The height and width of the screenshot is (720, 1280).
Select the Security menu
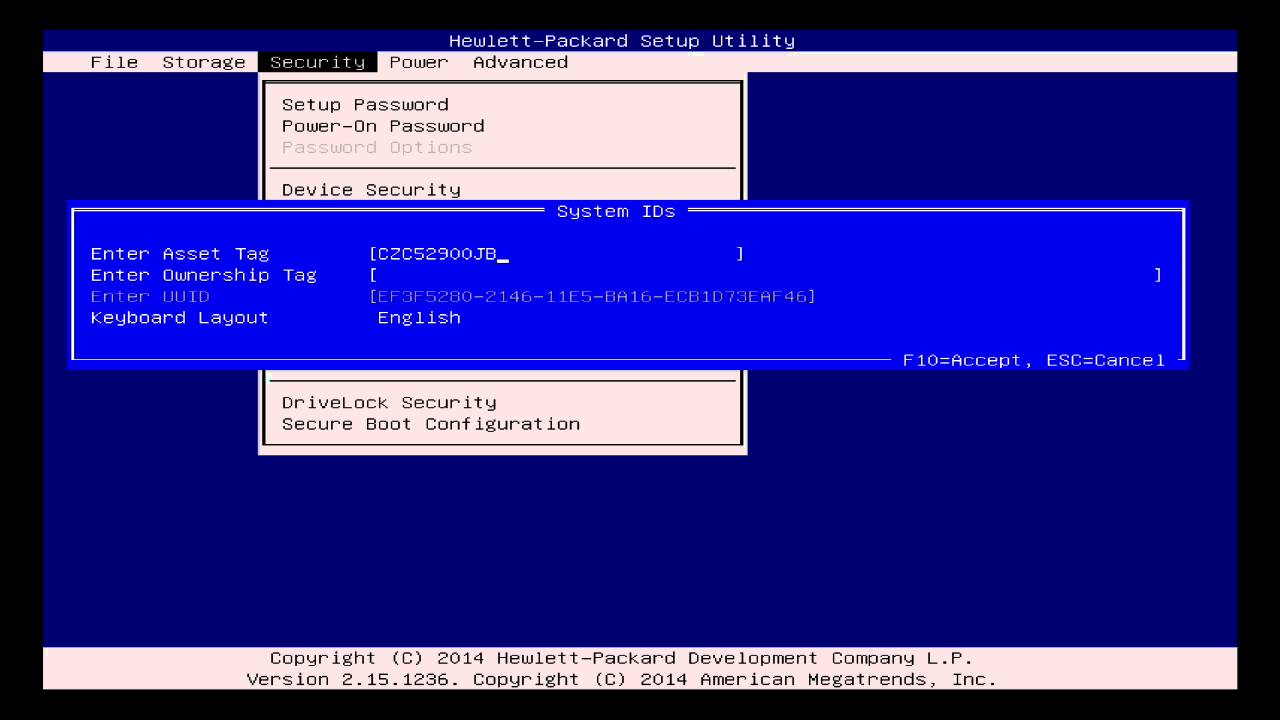tap(317, 62)
